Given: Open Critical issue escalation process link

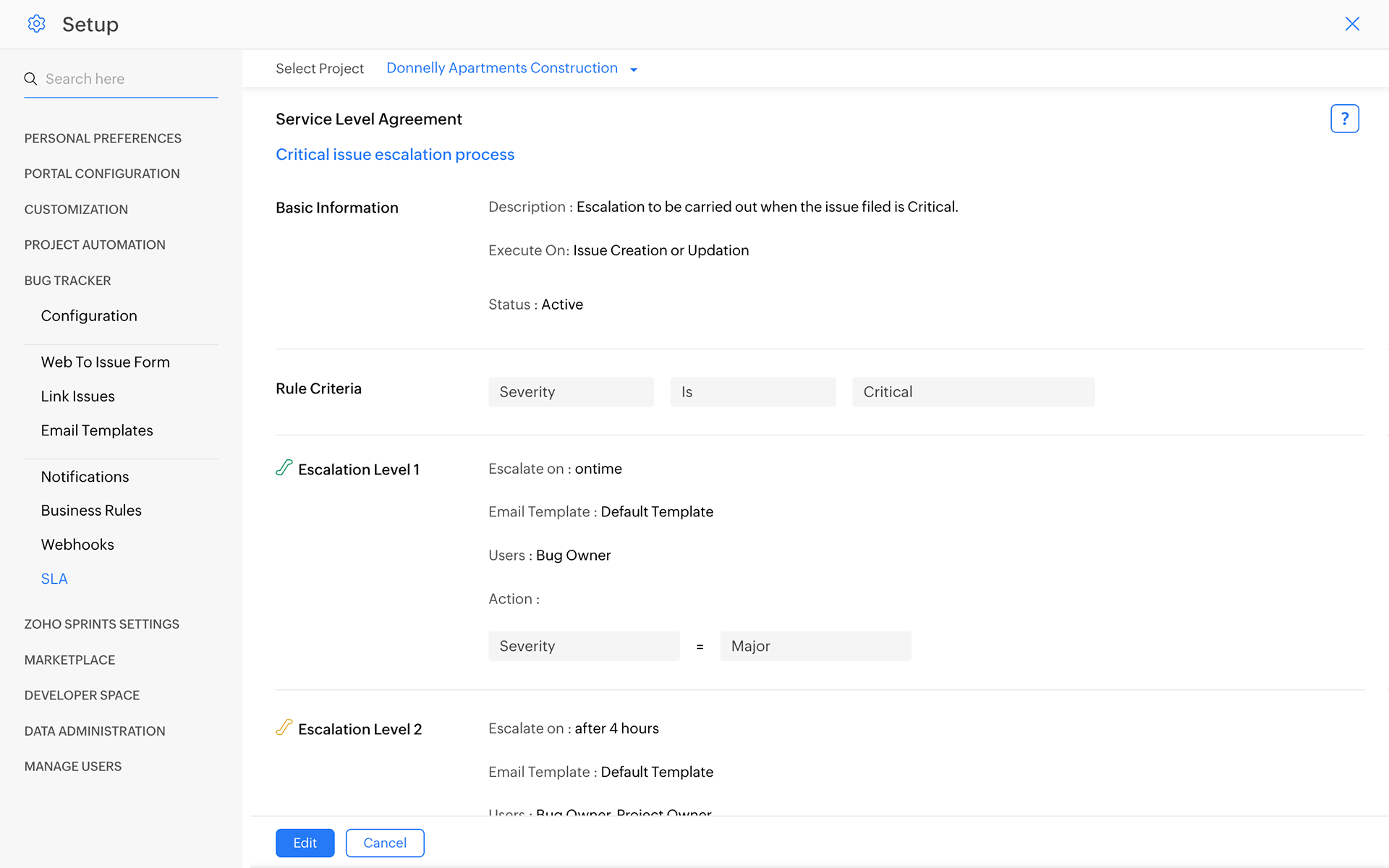Looking at the screenshot, I should click(x=395, y=155).
